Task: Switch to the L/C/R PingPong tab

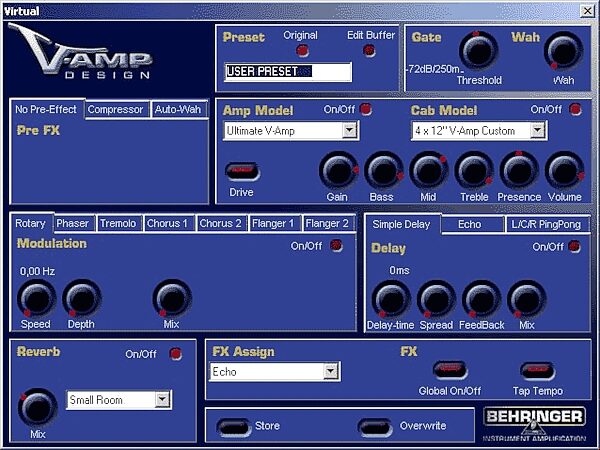Action: [x=547, y=224]
